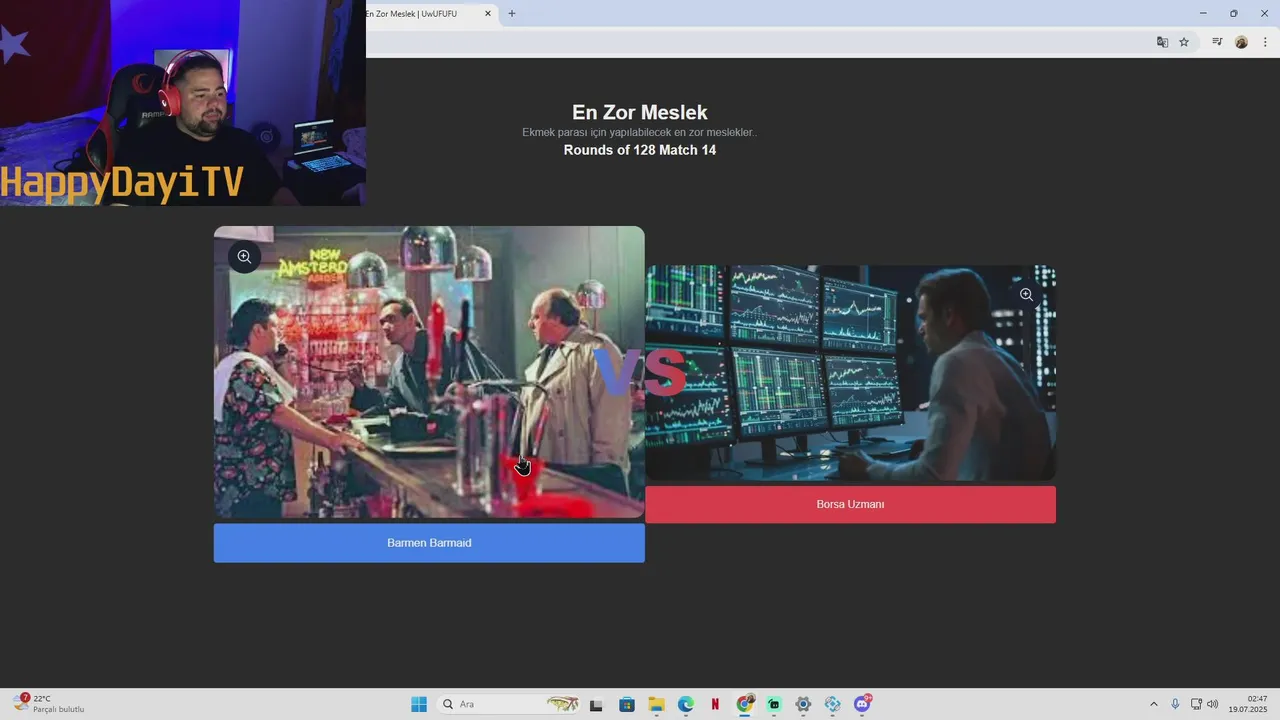Switch to Chrome on the taskbar
This screenshot has height=720, width=1280.
pos(745,704)
